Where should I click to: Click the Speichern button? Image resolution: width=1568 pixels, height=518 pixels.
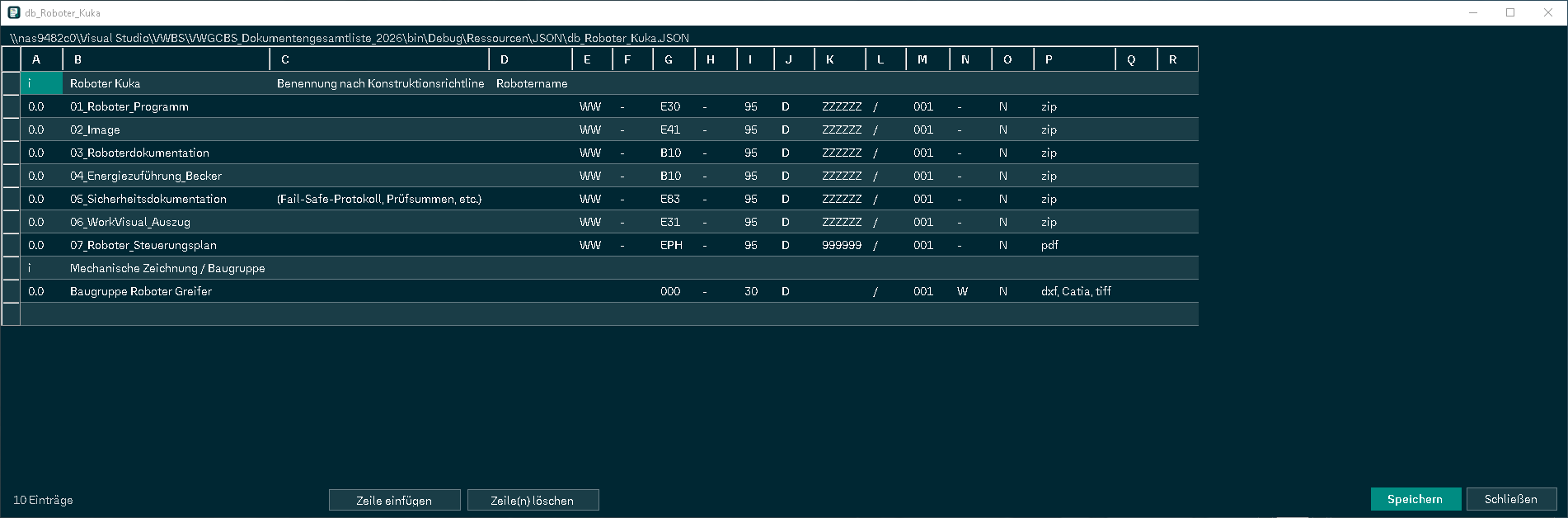pos(1415,499)
